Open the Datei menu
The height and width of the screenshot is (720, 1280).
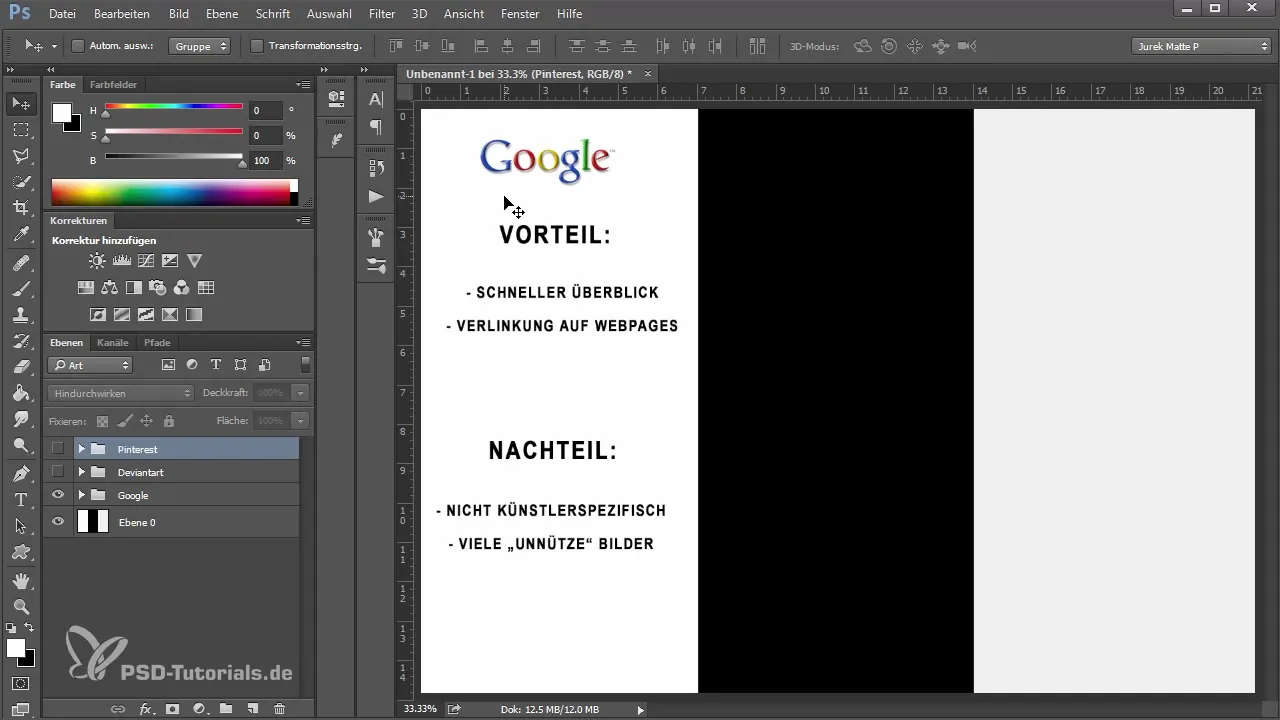[x=61, y=14]
